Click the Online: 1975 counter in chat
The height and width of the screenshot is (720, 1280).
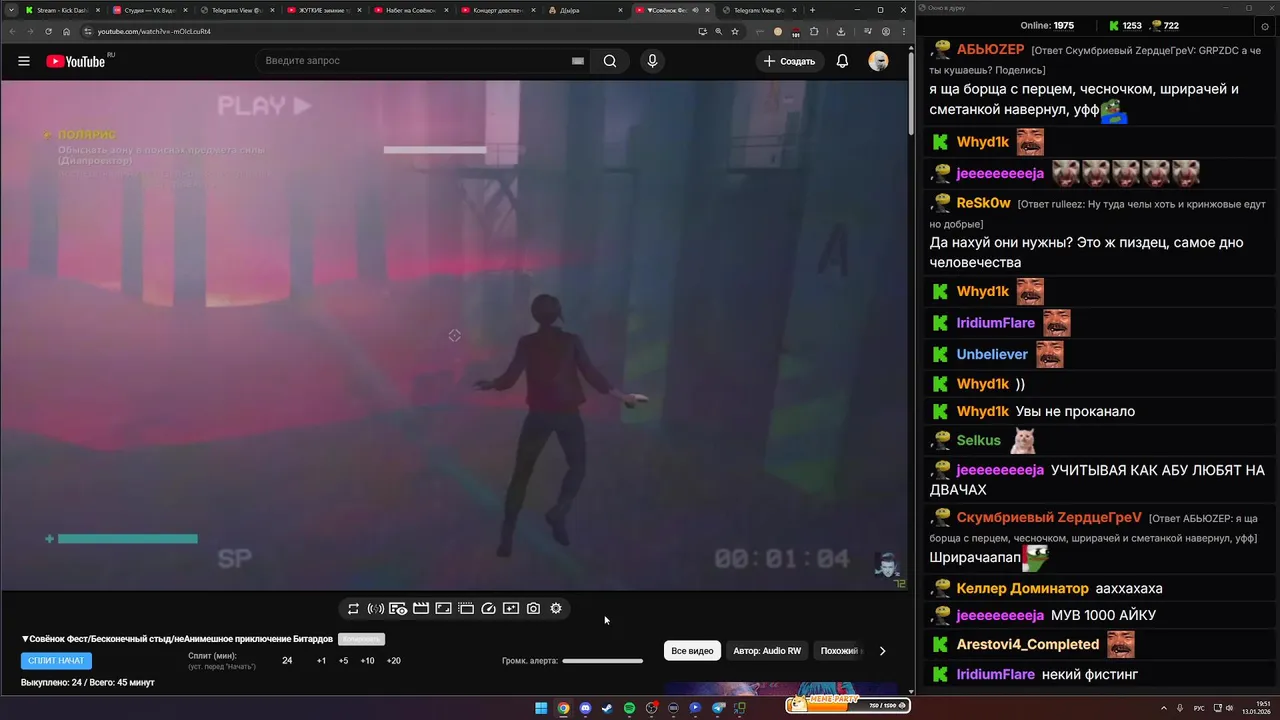pyautogui.click(x=1047, y=25)
